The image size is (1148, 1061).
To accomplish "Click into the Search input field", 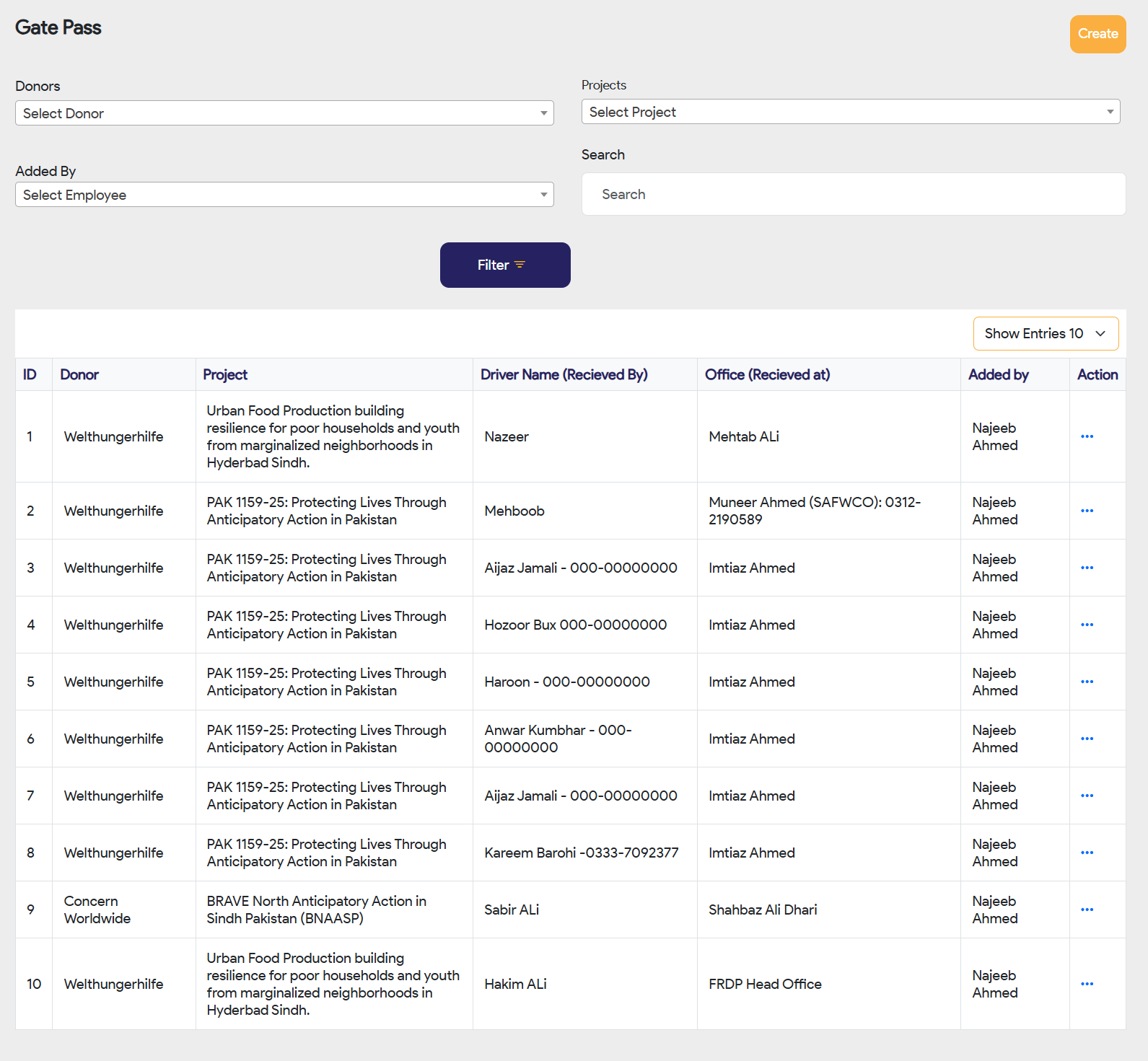I will (853, 194).
